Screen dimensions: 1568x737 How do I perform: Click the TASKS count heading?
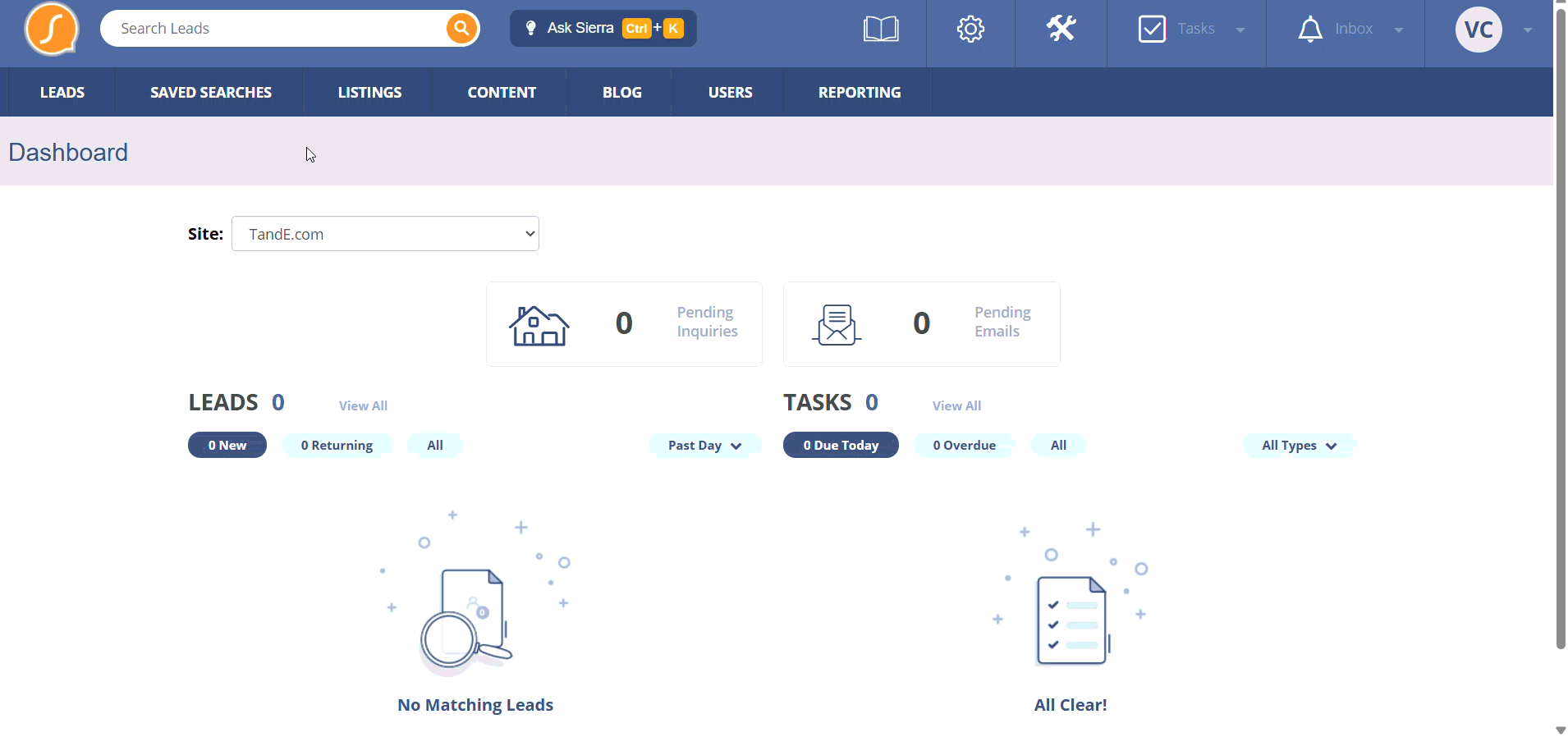coord(831,402)
